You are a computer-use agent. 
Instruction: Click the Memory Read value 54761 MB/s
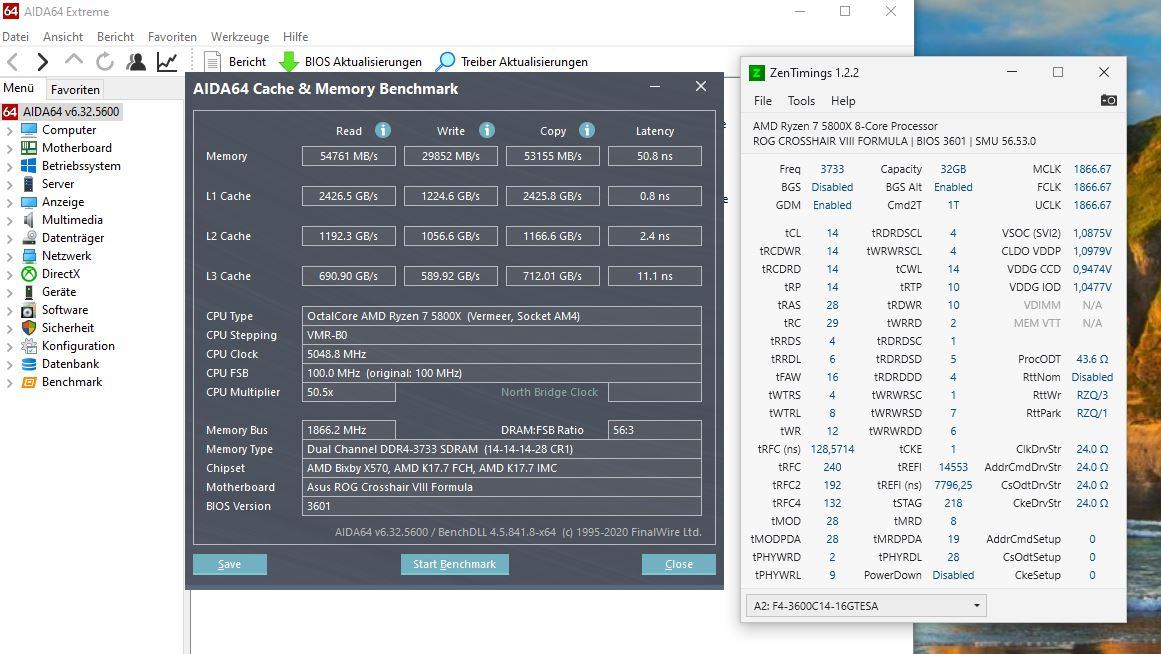point(349,156)
